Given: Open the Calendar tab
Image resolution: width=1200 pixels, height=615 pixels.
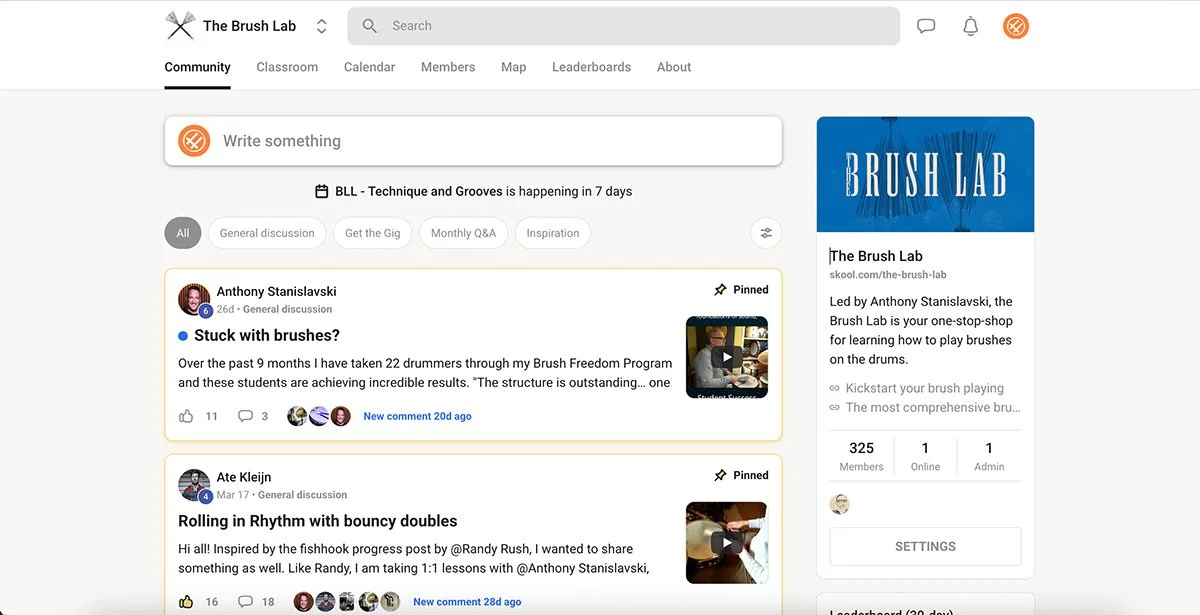Looking at the screenshot, I should coord(369,67).
